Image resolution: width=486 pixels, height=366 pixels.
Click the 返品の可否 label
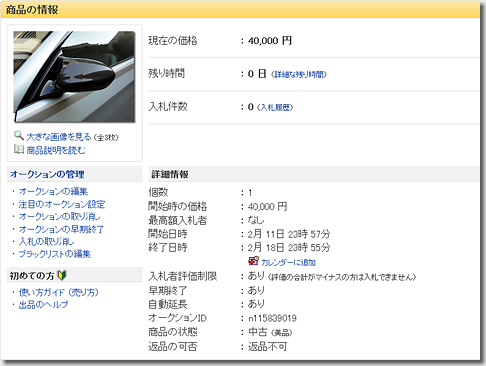(173, 347)
